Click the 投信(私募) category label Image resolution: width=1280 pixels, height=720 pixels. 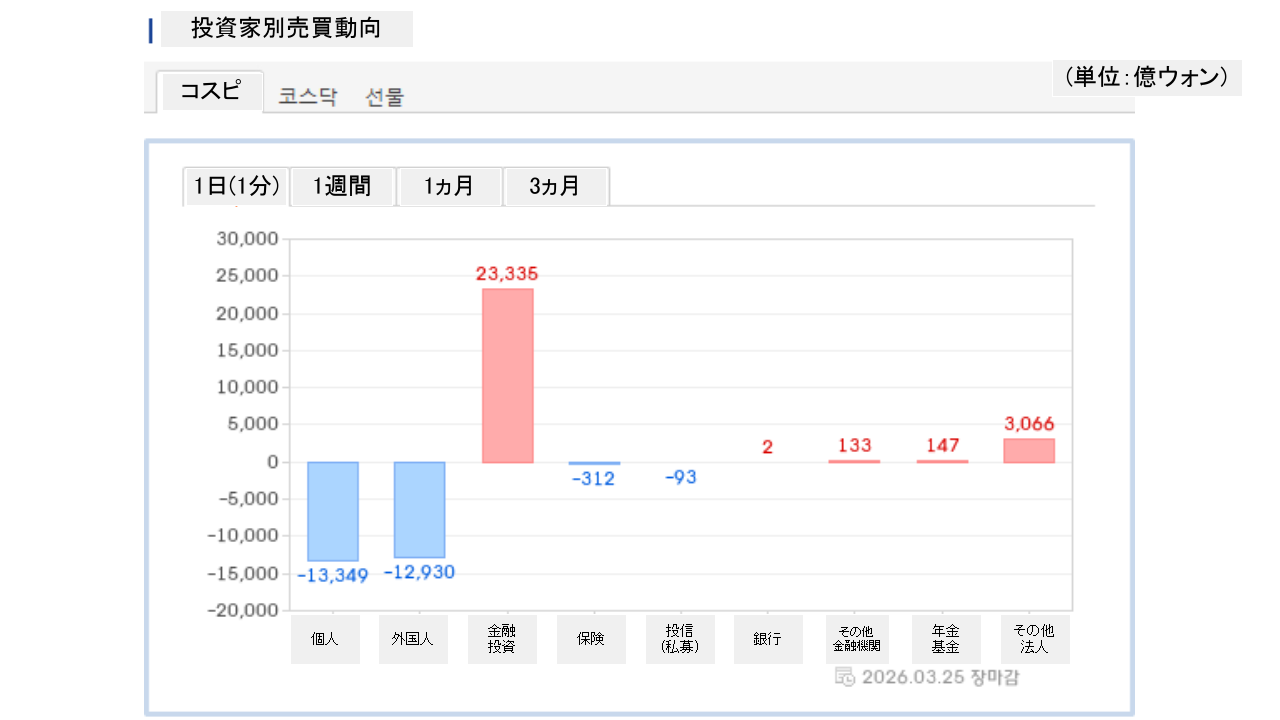click(680, 639)
